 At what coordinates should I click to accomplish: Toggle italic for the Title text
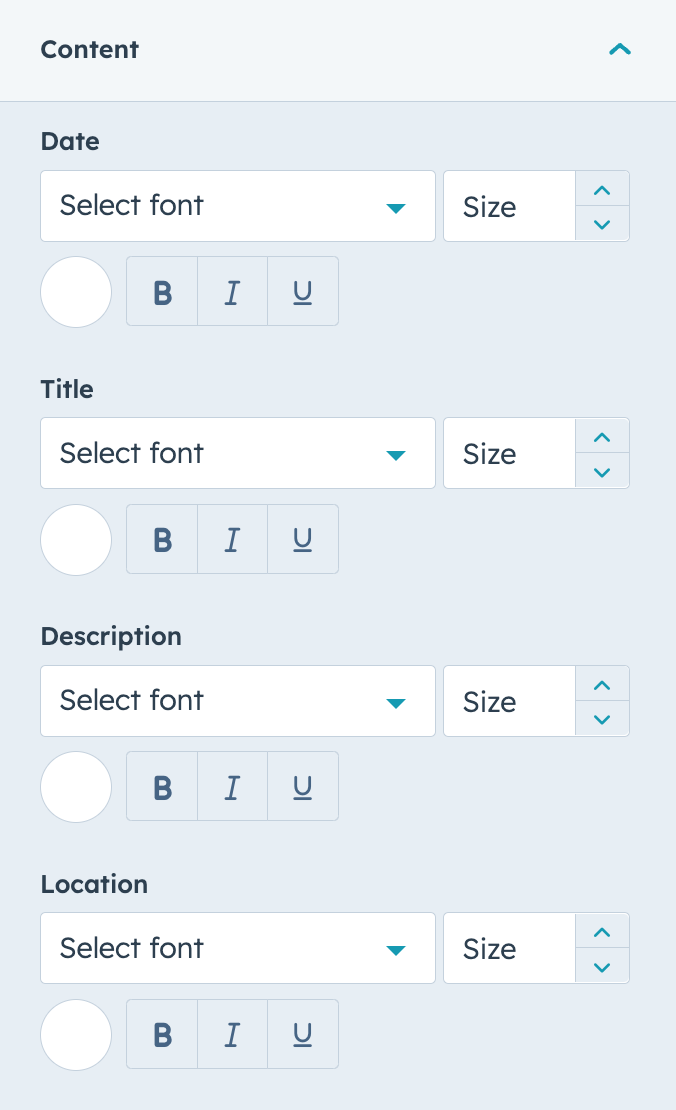coord(232,539)
